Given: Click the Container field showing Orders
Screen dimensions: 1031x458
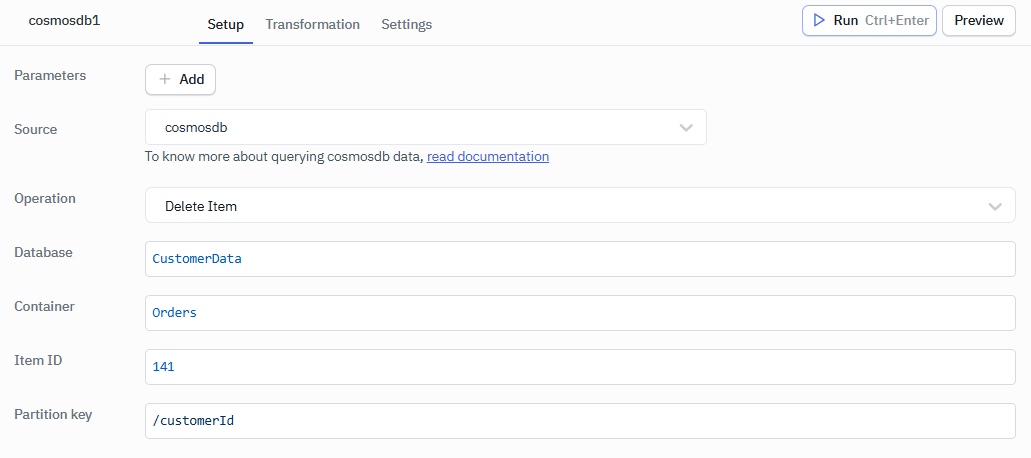Looking at the screenshot, I should tap(580, 313).
